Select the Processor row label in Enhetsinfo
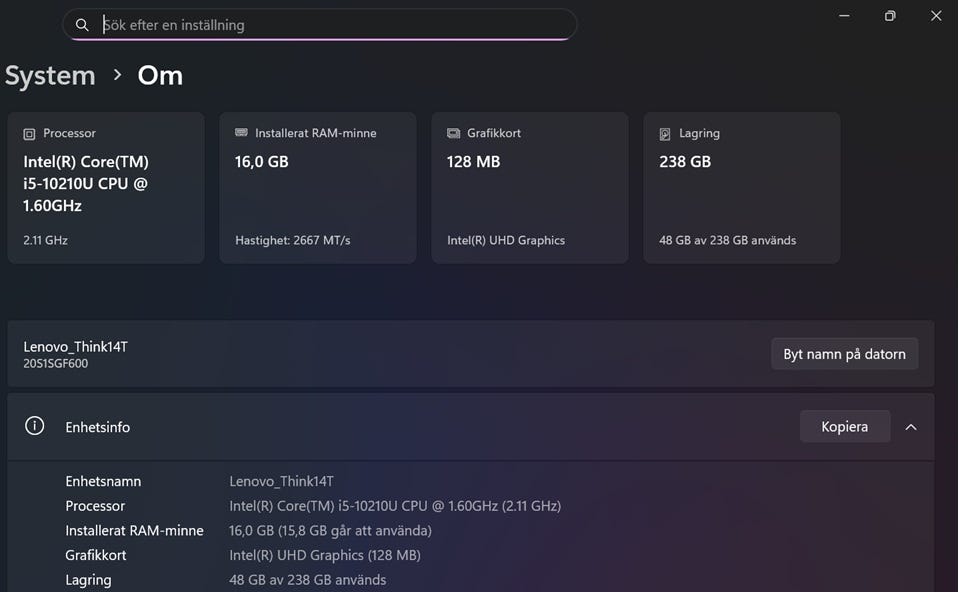This screenshot has width=959, height=592. pos(95,506)
